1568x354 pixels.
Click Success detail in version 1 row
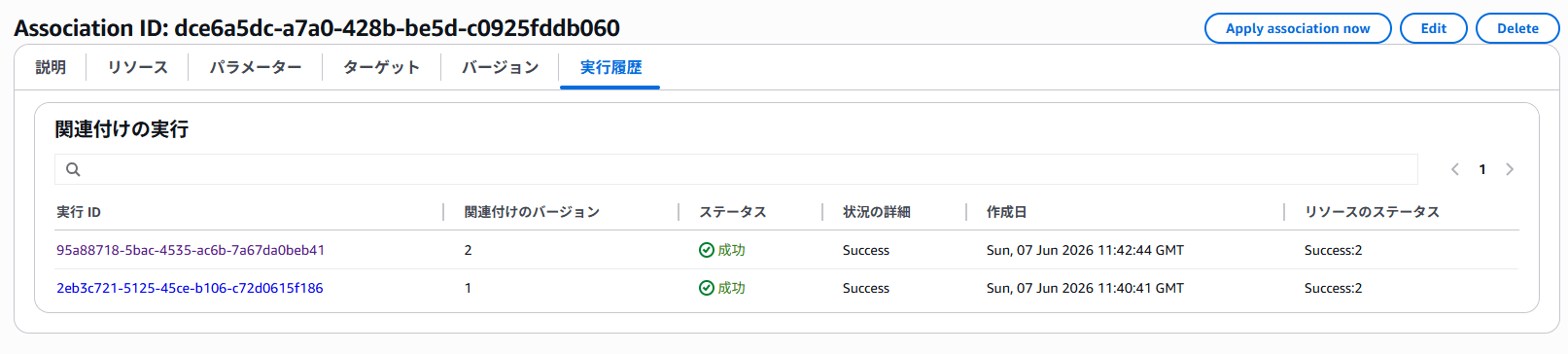pyautogui.click(x=866, y=288)
